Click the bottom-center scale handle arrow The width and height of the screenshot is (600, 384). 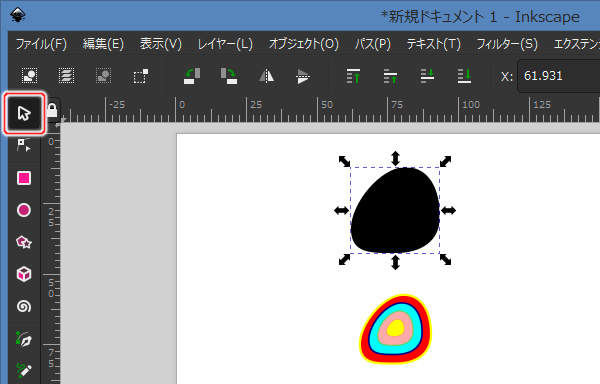395,262
